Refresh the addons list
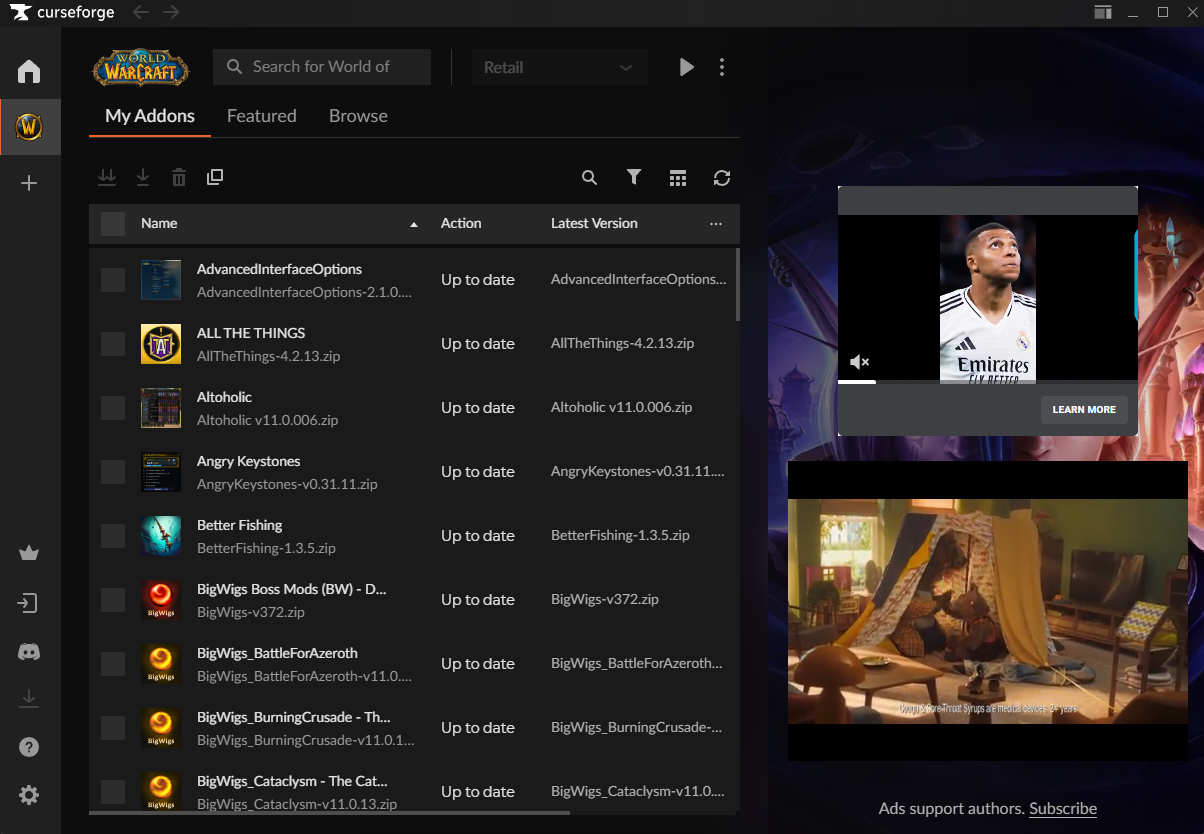This screenshot has width=1204, height=834. tap(722, 178)
